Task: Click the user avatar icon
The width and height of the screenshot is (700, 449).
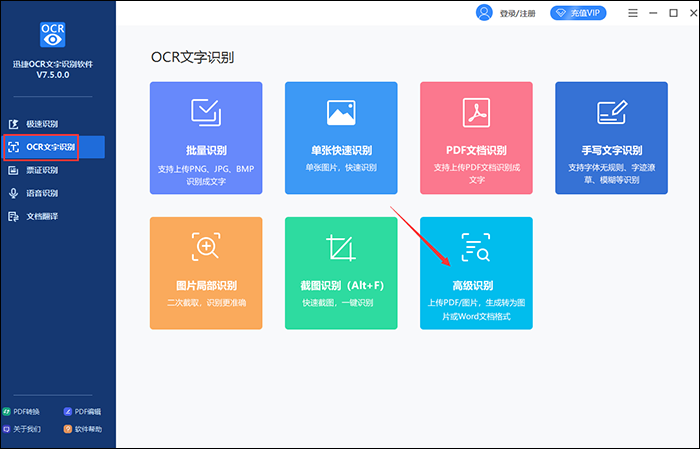Action: tap(484, 13)
